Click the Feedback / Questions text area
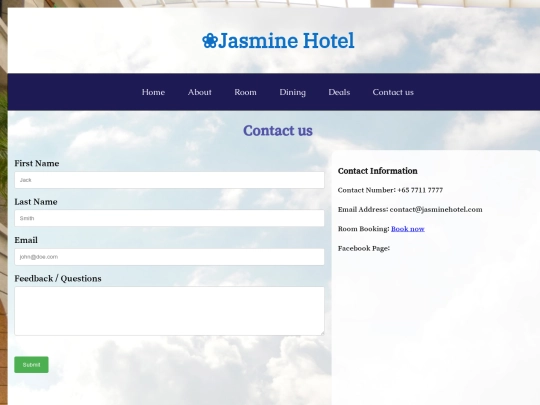This screenshot has height=405, width=540. [169, 311]
